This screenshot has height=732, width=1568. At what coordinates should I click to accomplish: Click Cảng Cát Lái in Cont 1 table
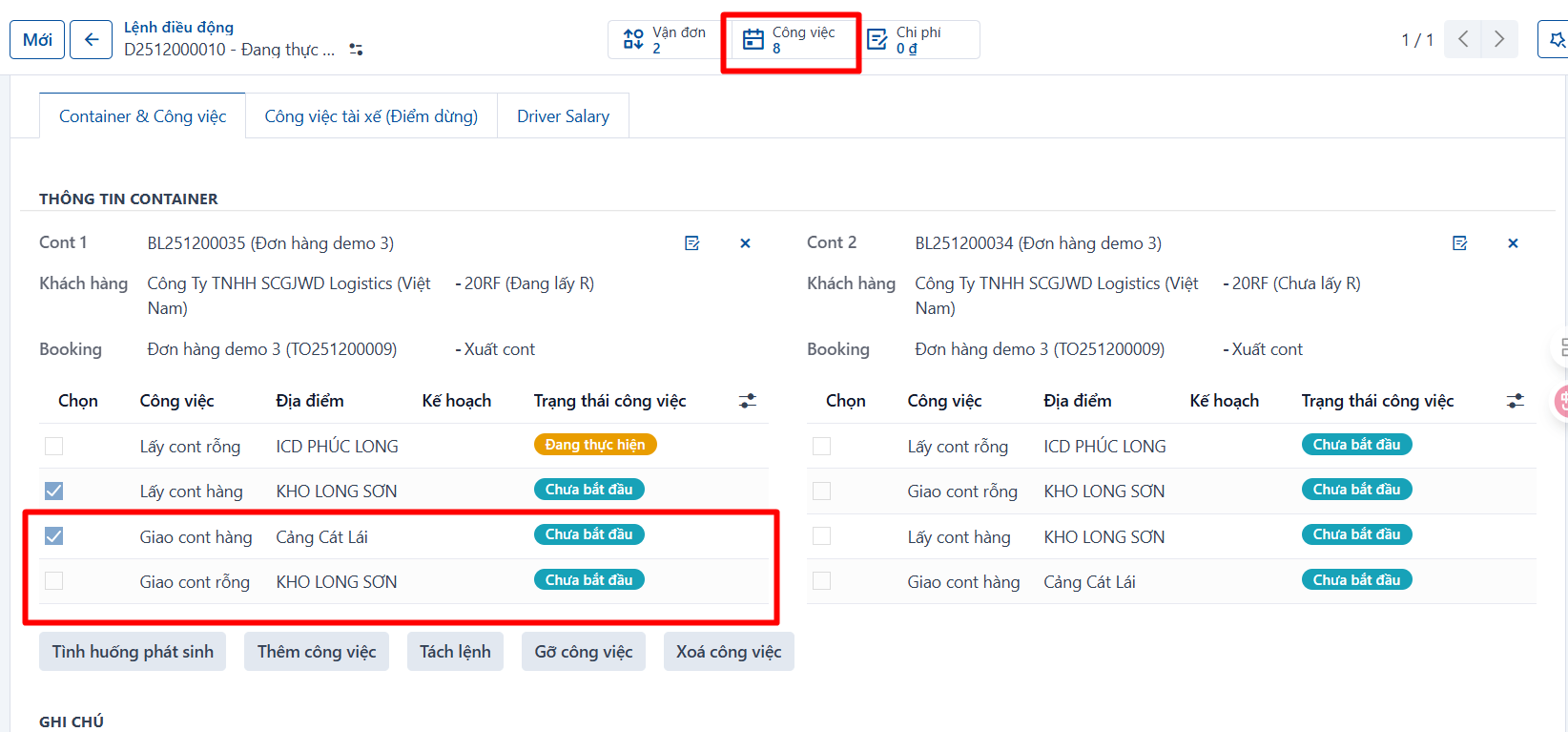pyautogui.click(x=322, y=537)
